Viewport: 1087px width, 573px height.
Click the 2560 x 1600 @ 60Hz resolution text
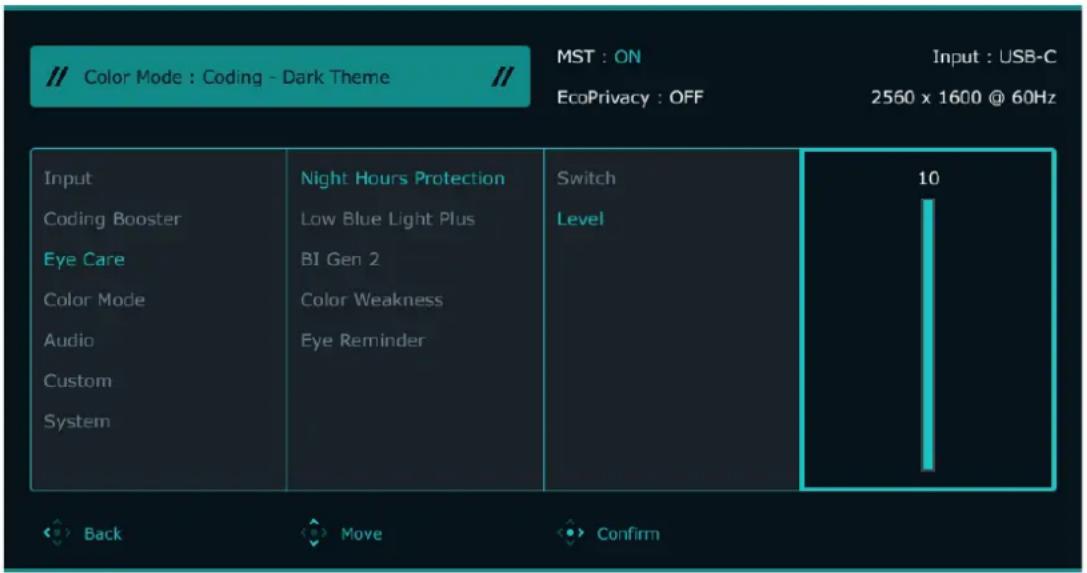coord(964,97)
